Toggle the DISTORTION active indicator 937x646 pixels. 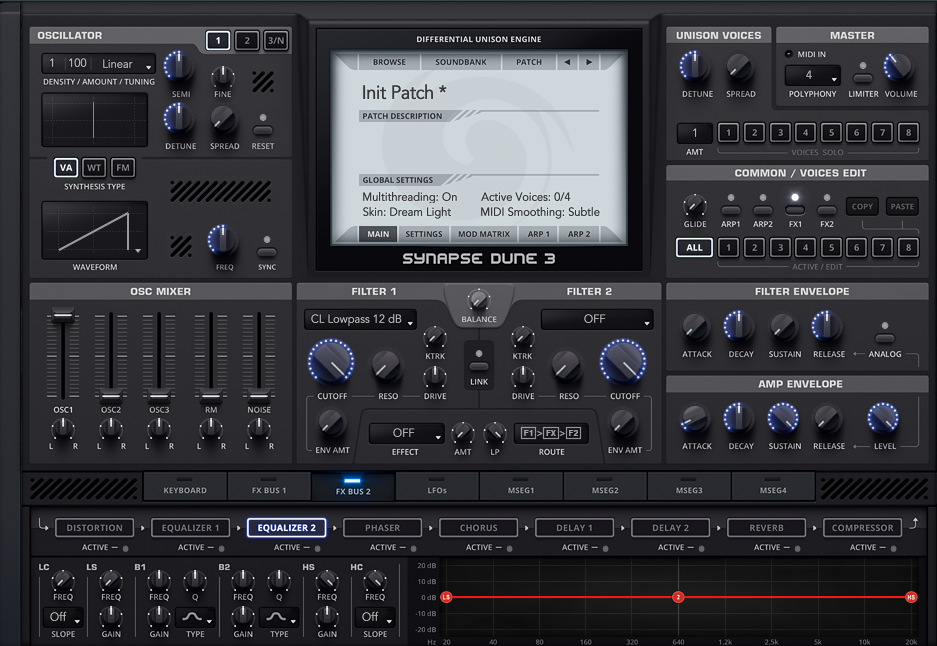[125, 548]
